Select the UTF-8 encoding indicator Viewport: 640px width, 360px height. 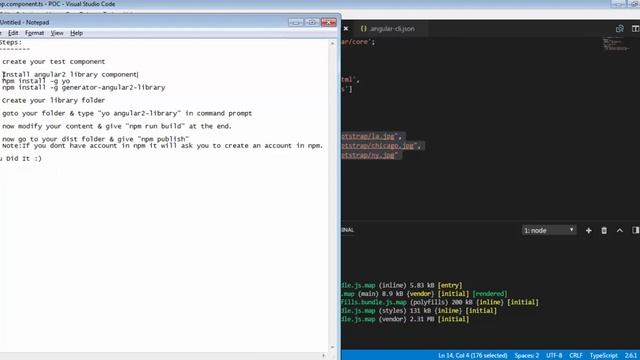click(x=554, y=356)
